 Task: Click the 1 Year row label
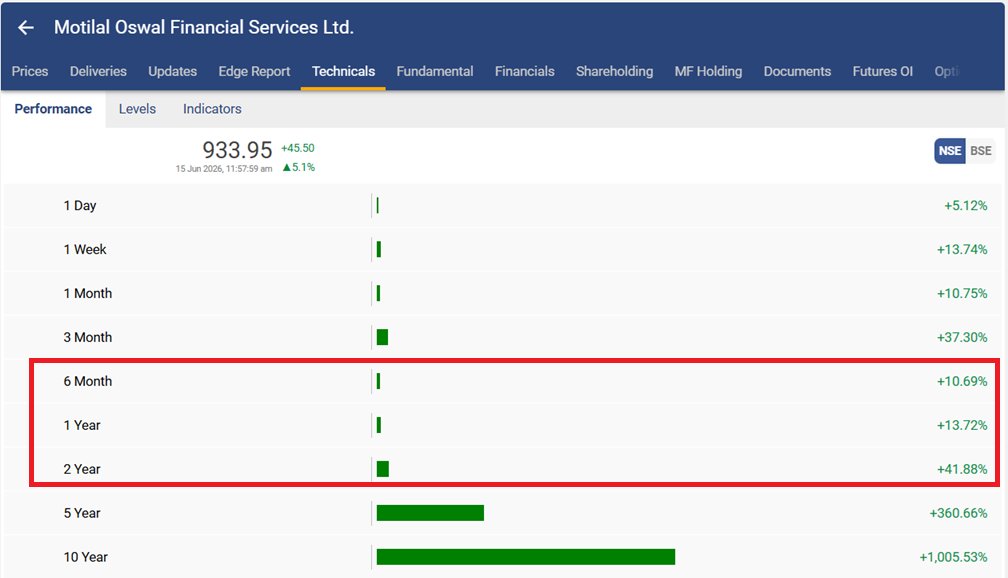pyautogui.click(x=82, y=425)
